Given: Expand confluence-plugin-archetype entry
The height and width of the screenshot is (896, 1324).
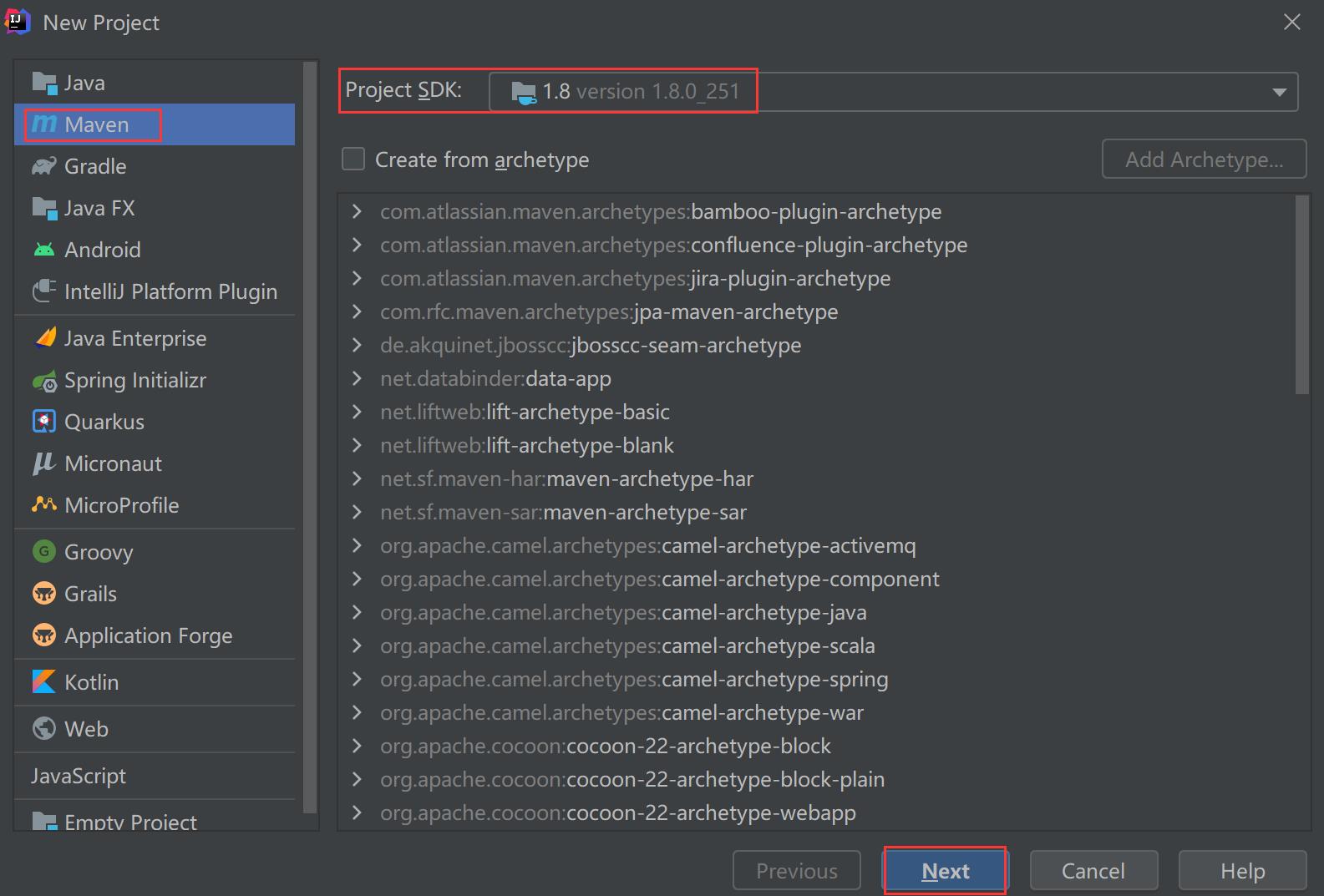Looking at the screenshot, I should 358,245.
